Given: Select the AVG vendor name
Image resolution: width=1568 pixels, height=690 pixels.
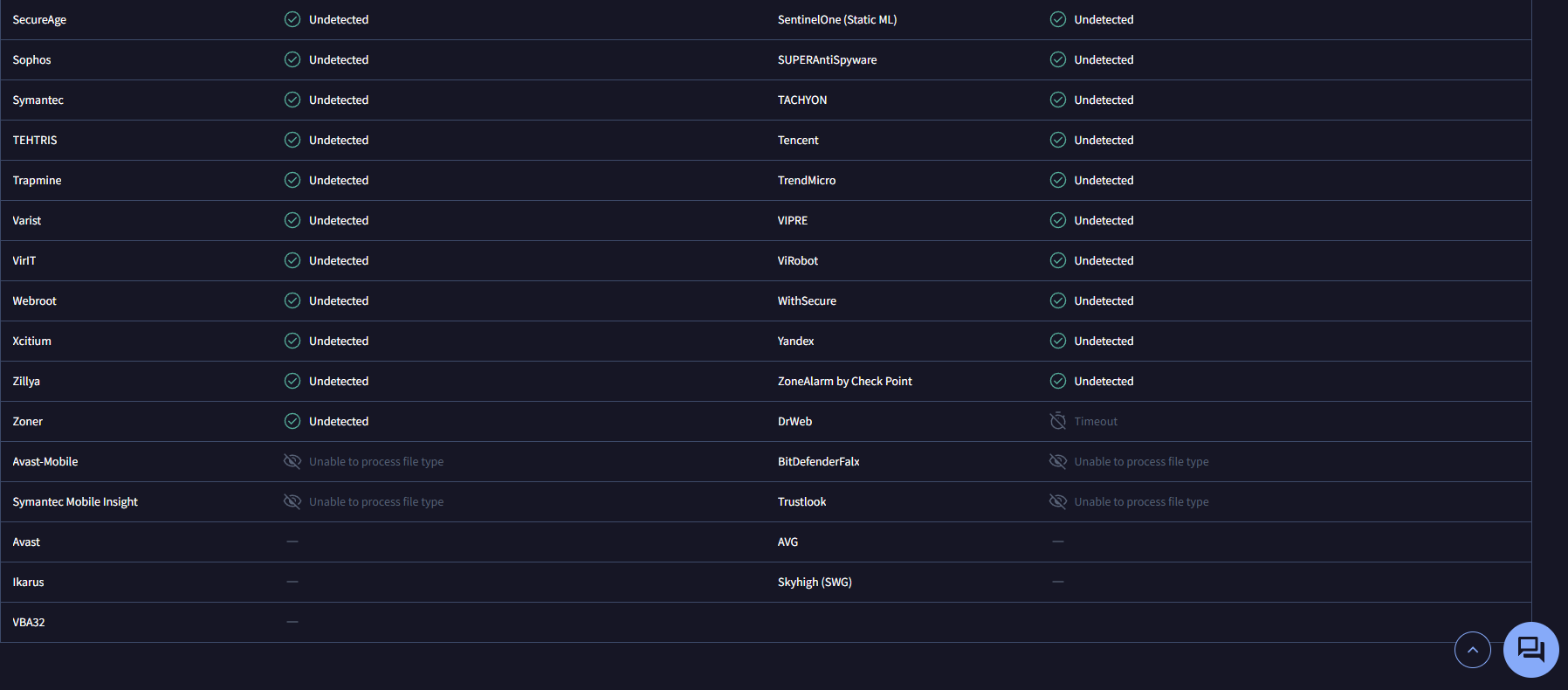Looking at the screenshot, I should (787, 542).
